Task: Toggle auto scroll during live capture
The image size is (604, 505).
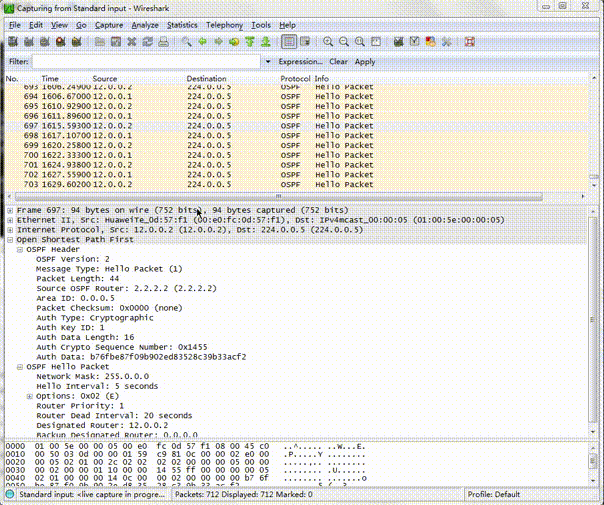Action: (305, 42)
